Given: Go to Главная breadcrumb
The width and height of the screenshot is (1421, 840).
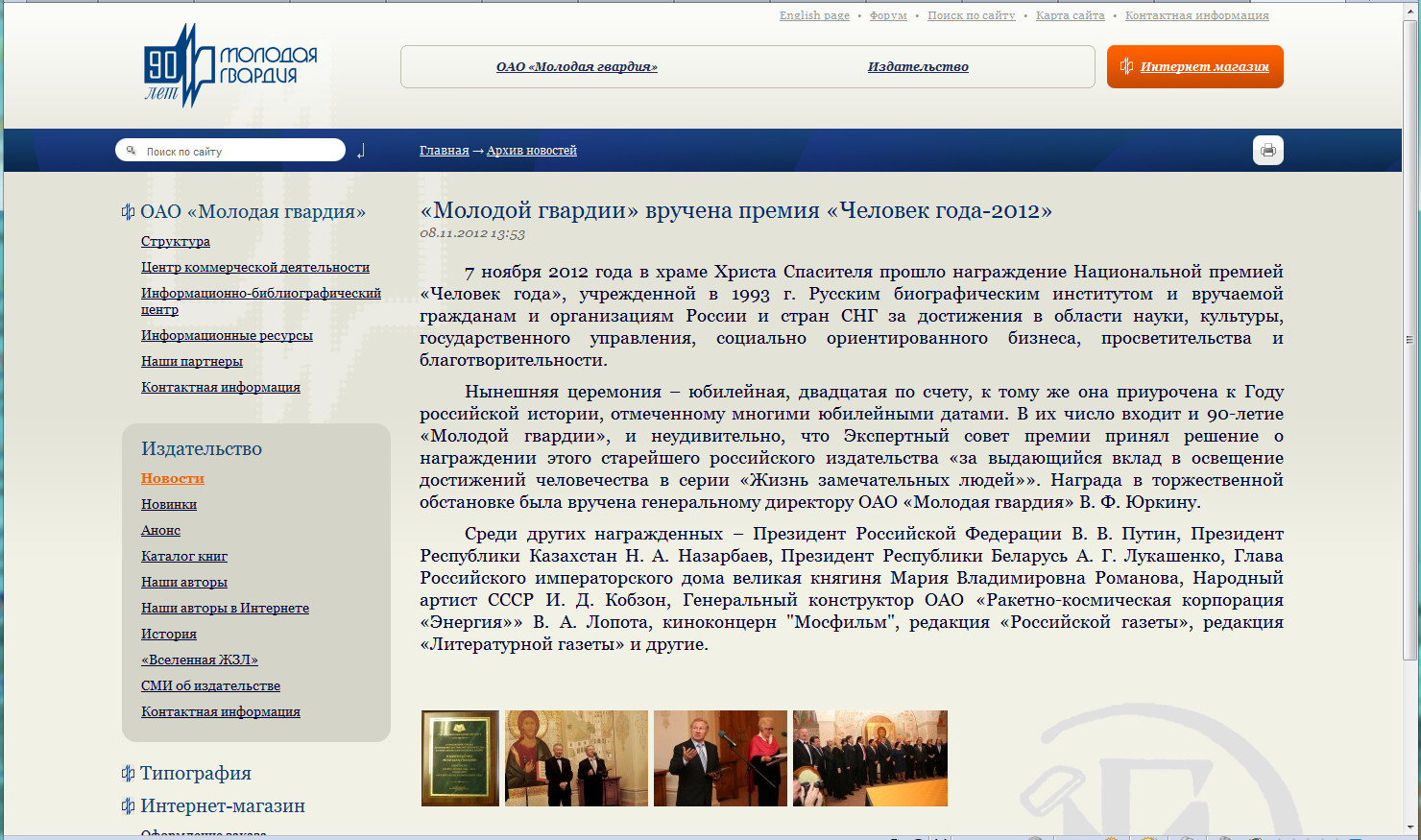Looking at the screenshot, I should coord(445,151).
